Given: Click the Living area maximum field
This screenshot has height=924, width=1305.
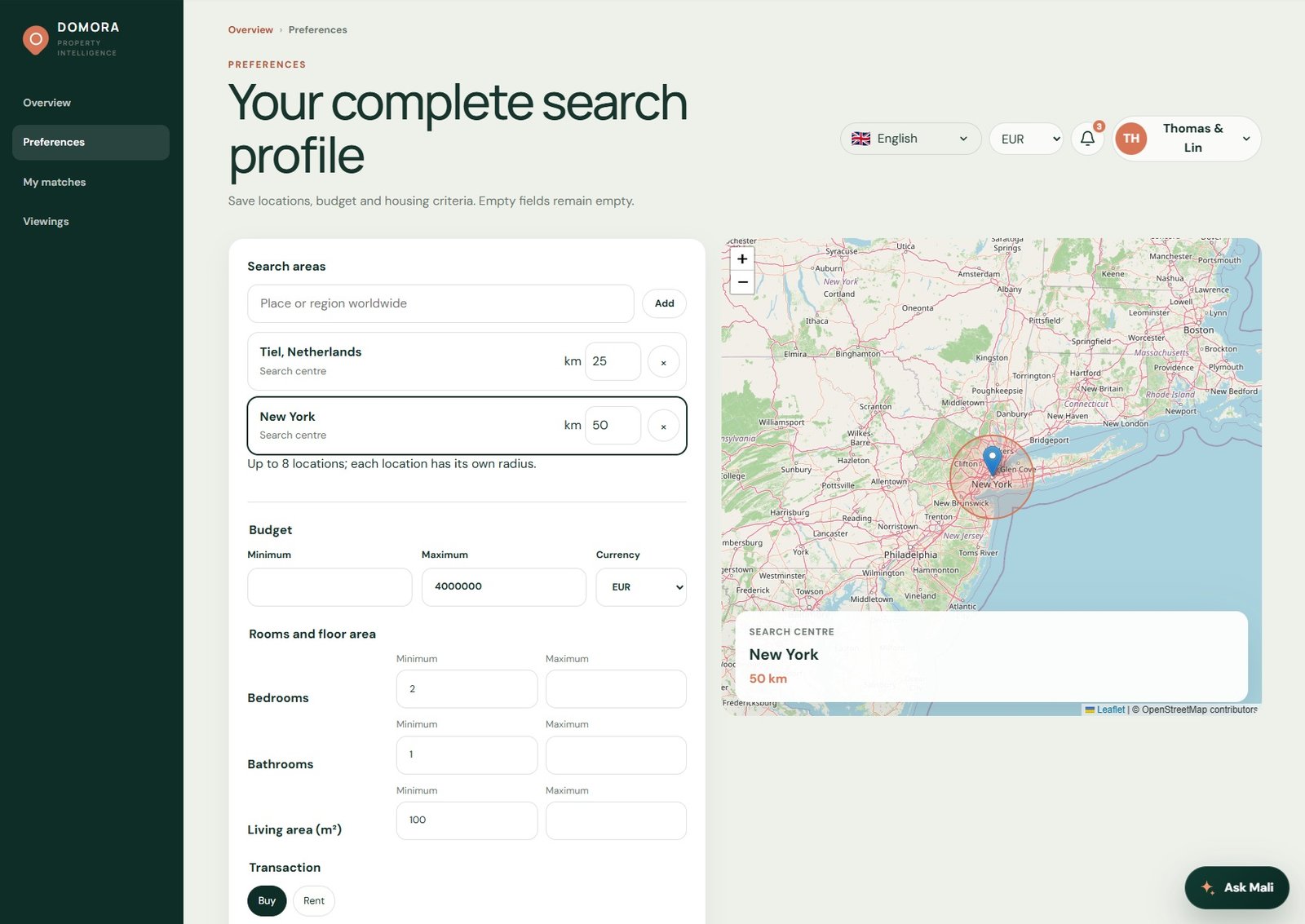Looking at the screenshot, I should click(x=616, y=820).
